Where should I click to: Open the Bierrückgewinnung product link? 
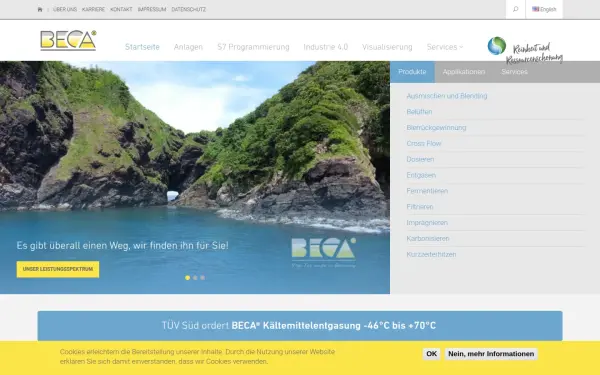point(436,128)
